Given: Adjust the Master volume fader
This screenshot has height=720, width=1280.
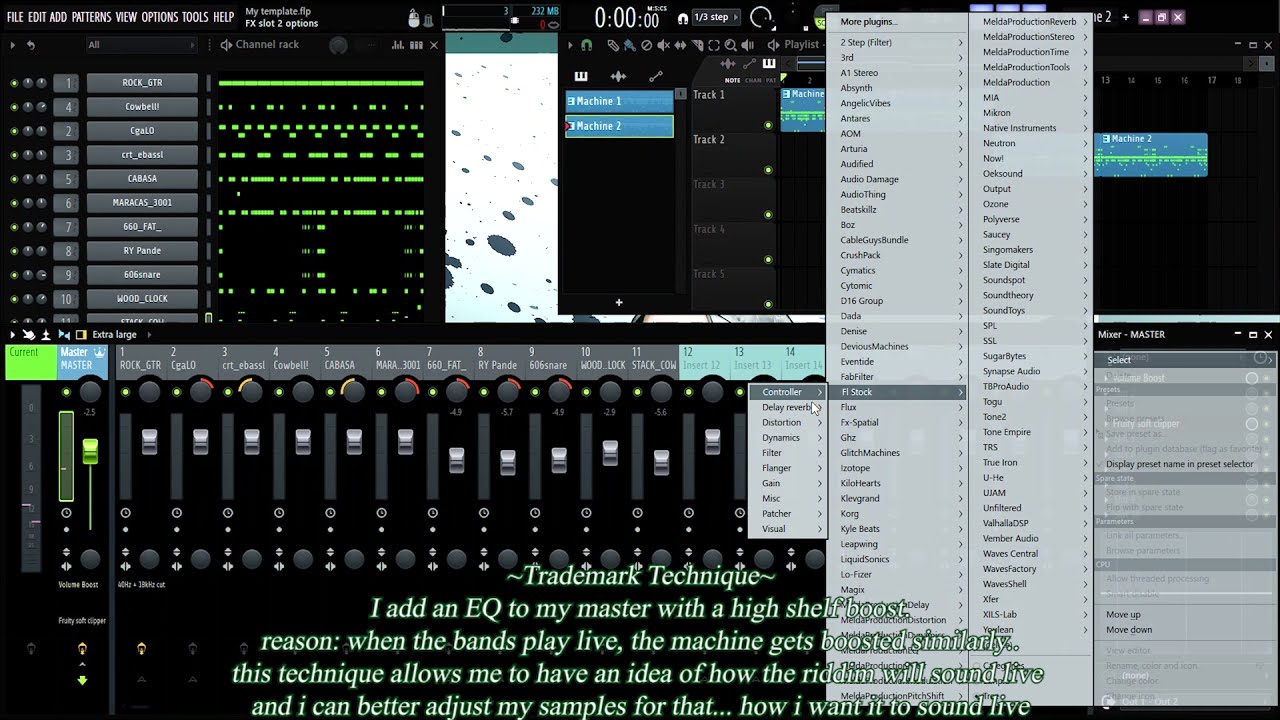Looking at the screenshot, I should 90,452.
